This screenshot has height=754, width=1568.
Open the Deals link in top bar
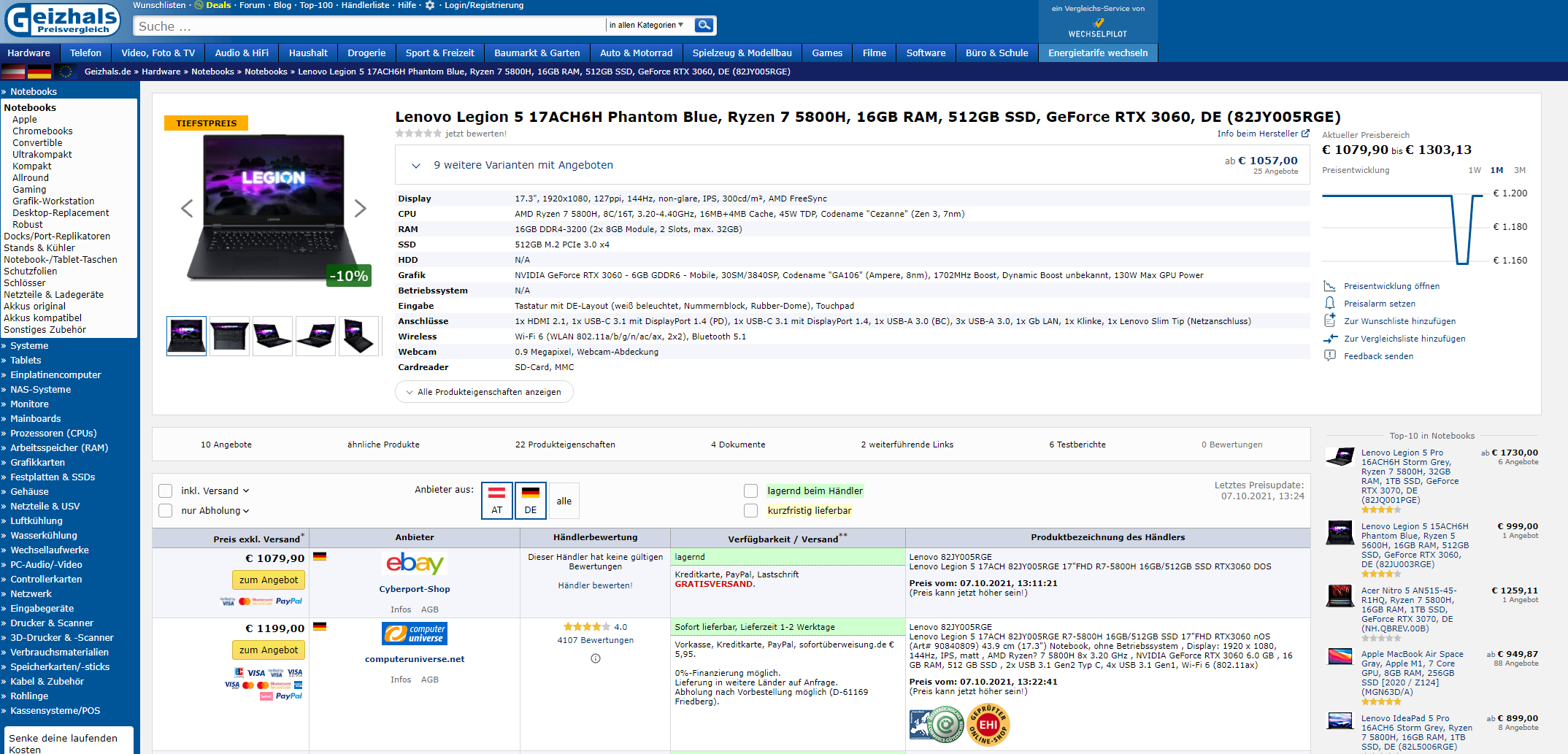(218, 5)
